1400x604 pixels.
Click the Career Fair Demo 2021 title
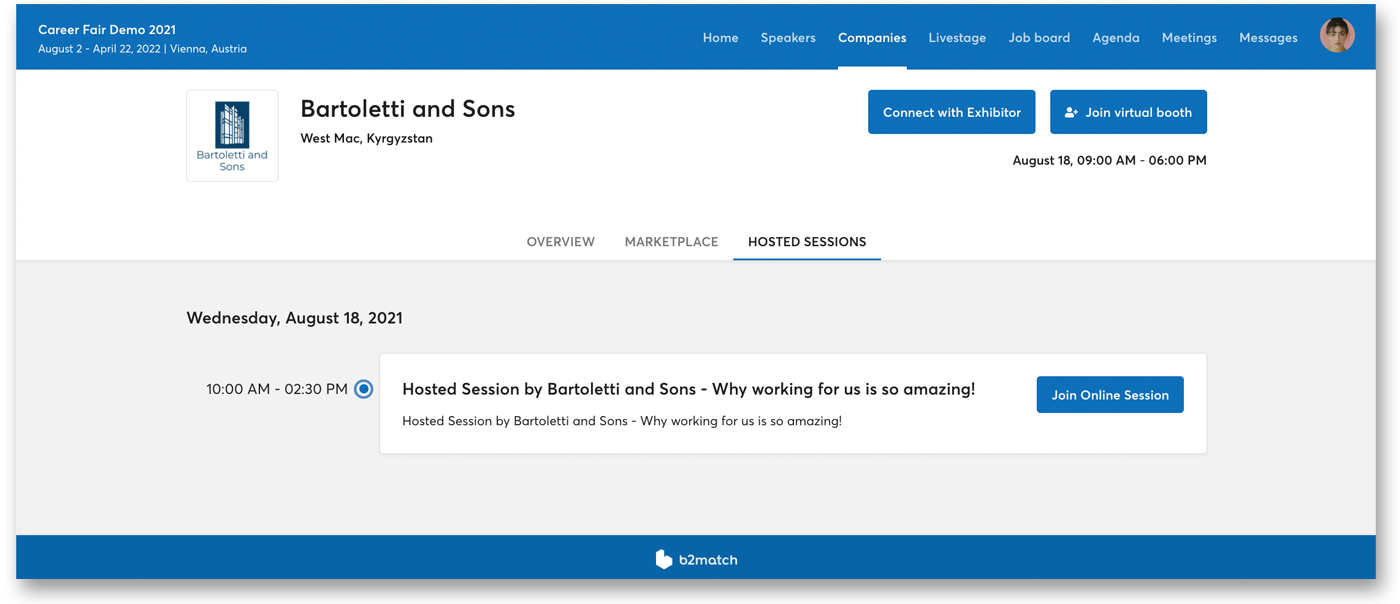107,30
